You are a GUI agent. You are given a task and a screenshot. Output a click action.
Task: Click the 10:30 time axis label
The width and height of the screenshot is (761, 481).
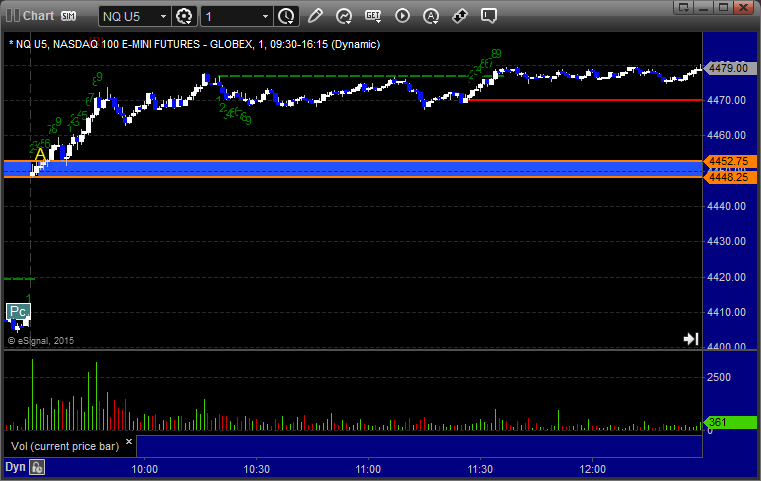coord(257,469)
